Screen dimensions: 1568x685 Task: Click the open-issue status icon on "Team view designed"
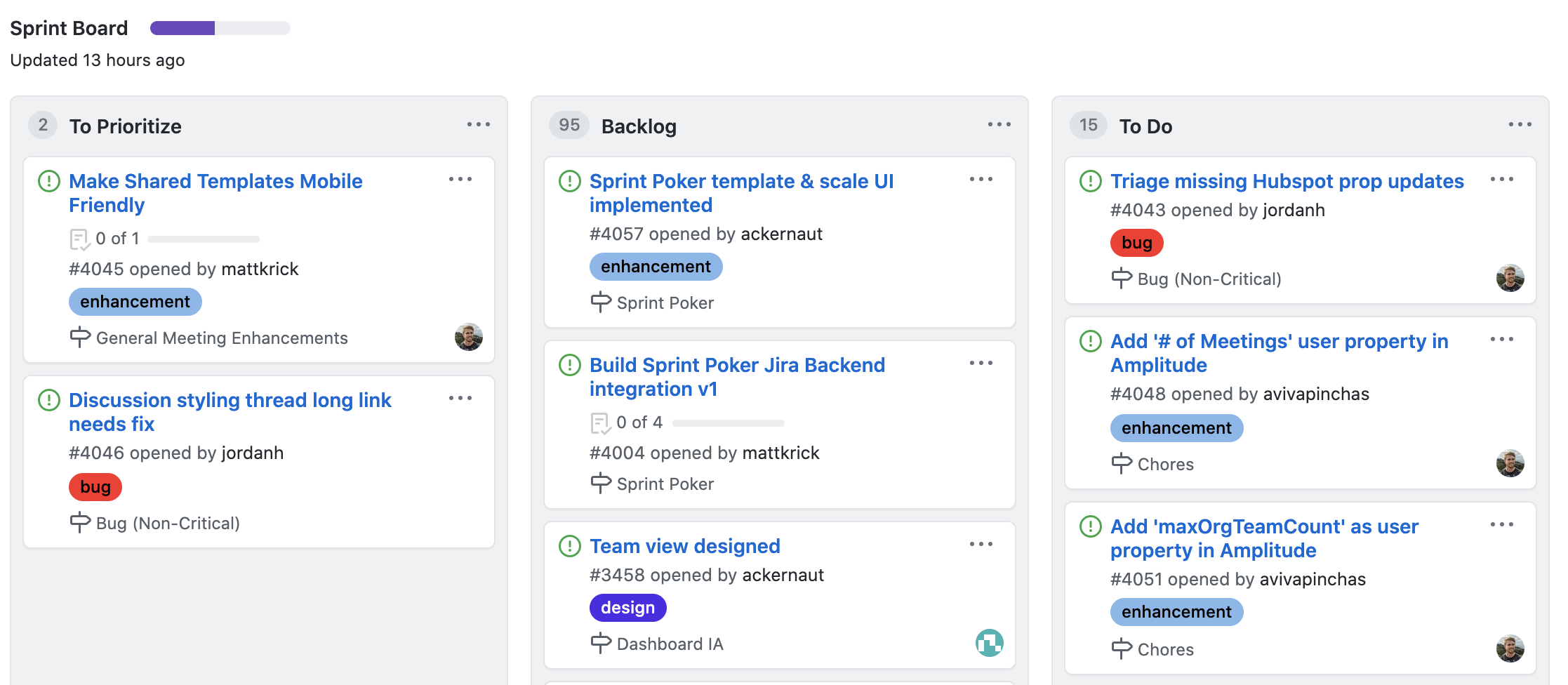pos(569,545)
